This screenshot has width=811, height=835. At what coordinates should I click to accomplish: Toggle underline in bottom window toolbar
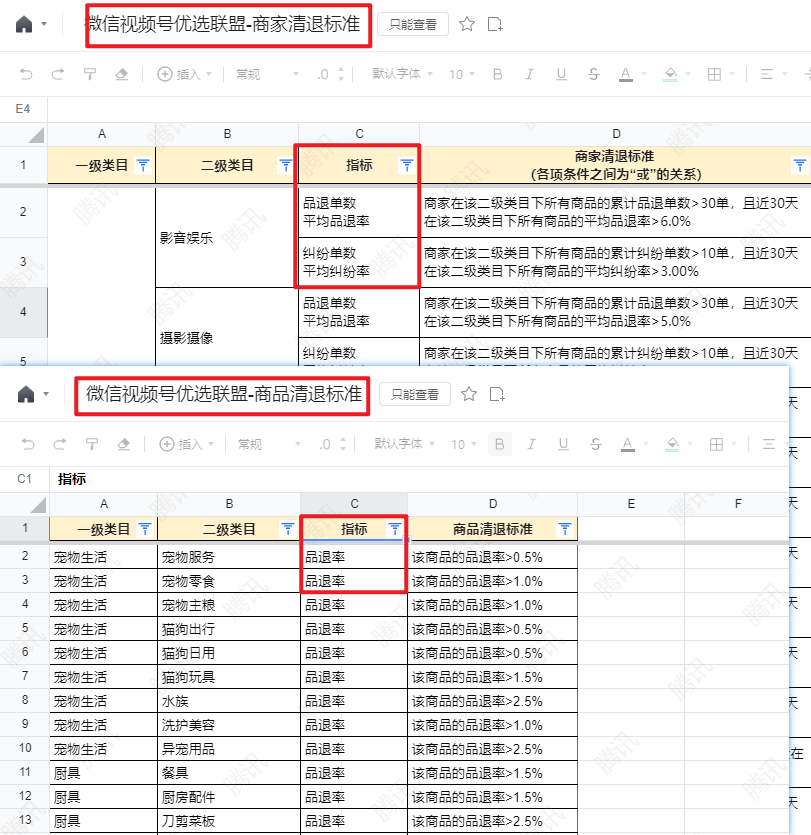(563, 444)
